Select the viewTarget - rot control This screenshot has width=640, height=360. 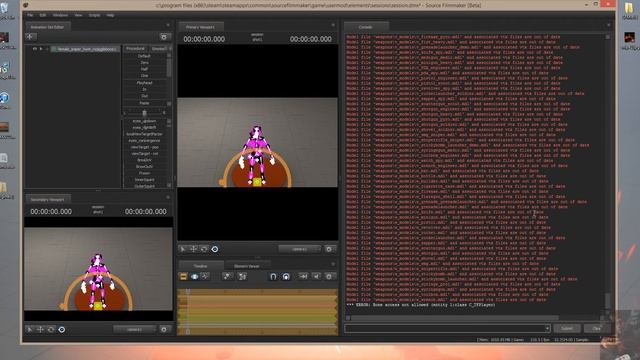[144, 153]
